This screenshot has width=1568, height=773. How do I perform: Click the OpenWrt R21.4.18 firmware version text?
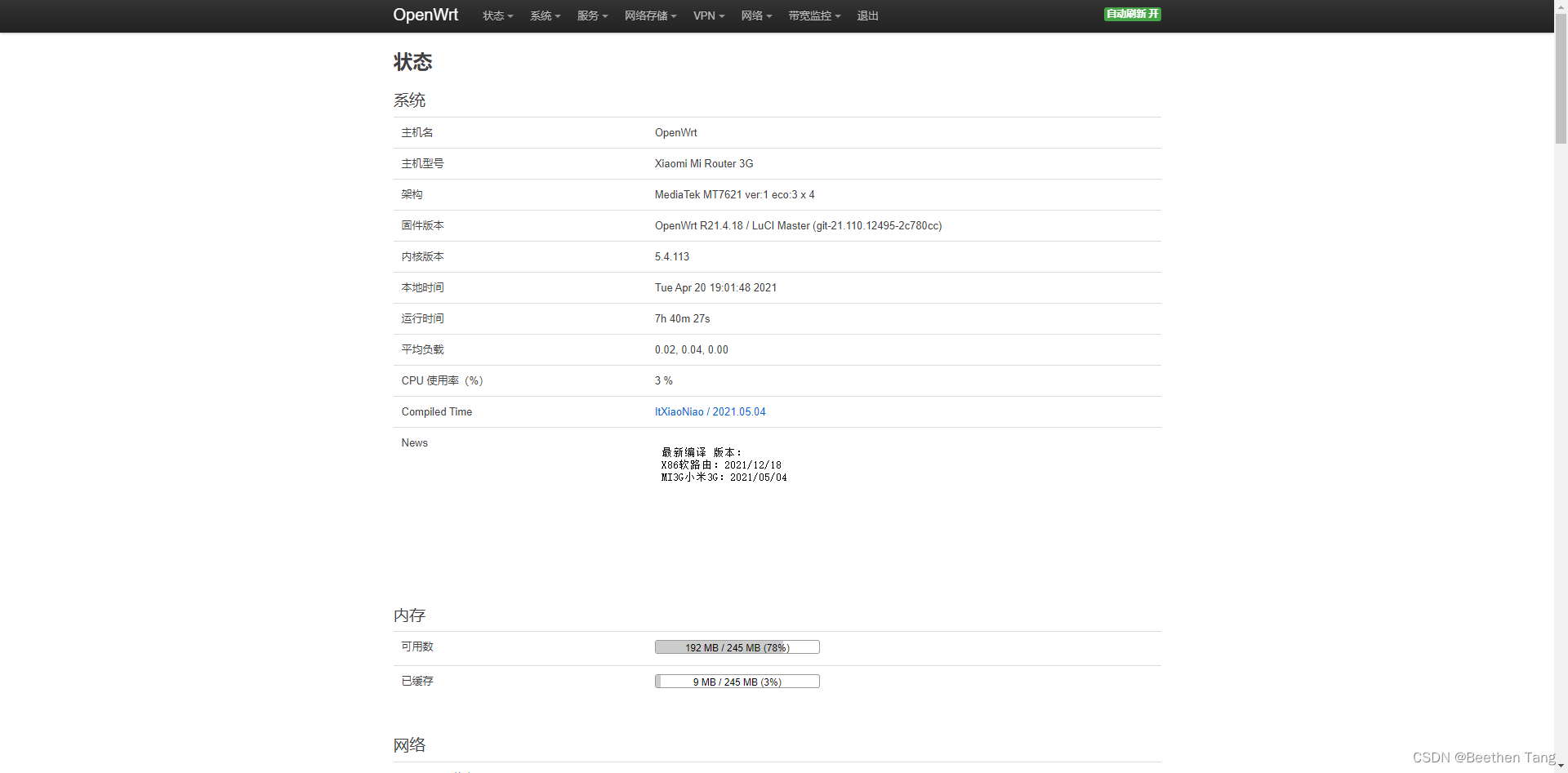[x=798, y=225]
